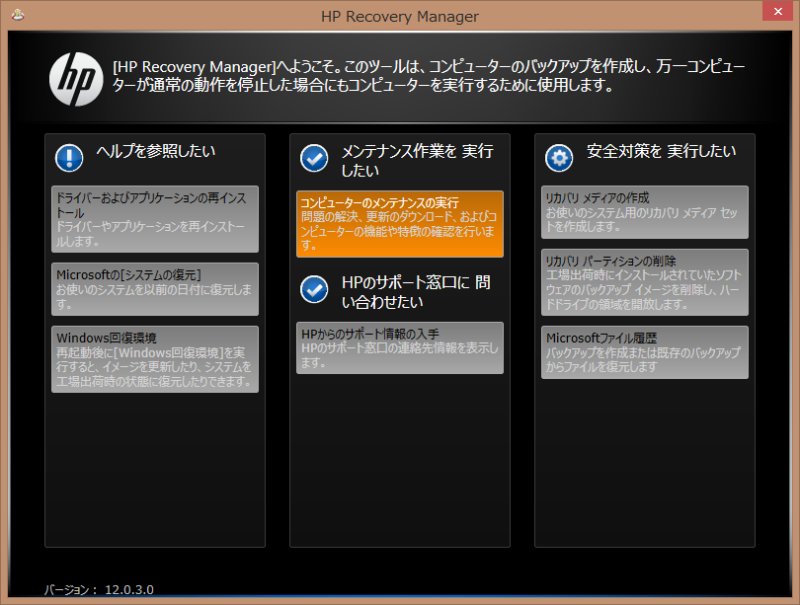Click the blue gear icon for 安全対策
The image size is (800, 605).
pos(559,158)
